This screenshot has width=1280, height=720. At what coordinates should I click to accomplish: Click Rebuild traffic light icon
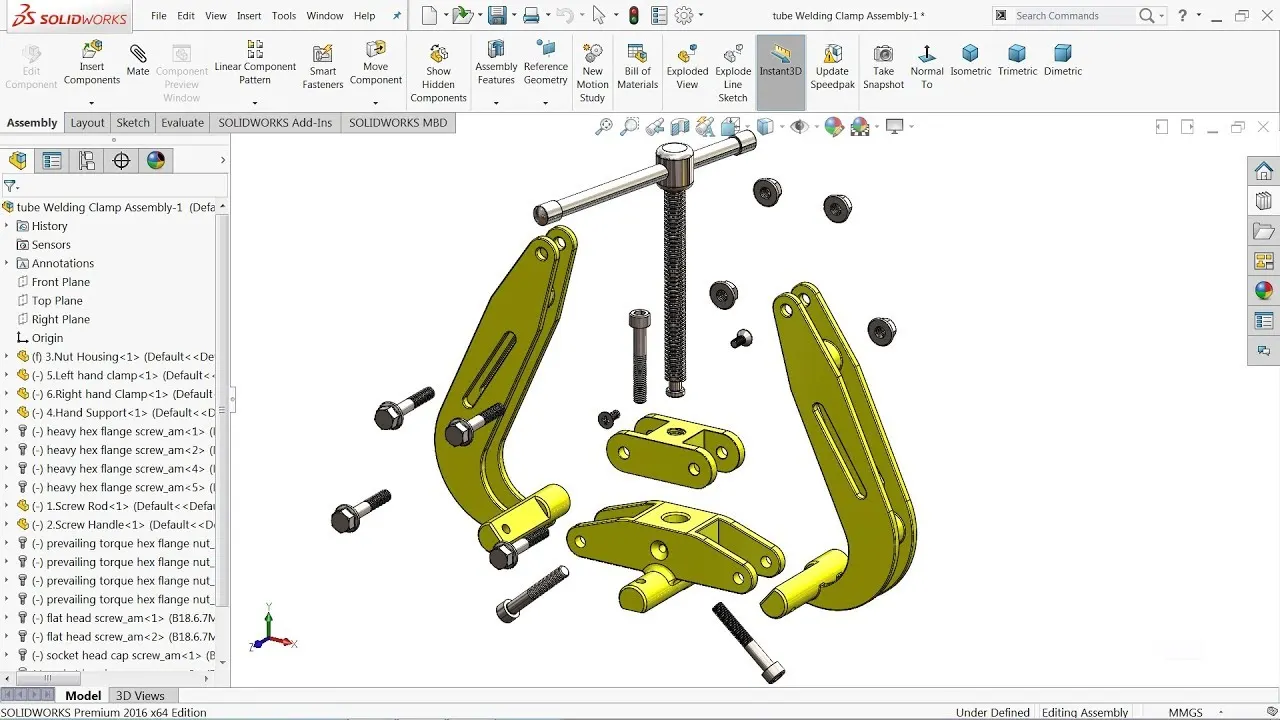[633, 15]
